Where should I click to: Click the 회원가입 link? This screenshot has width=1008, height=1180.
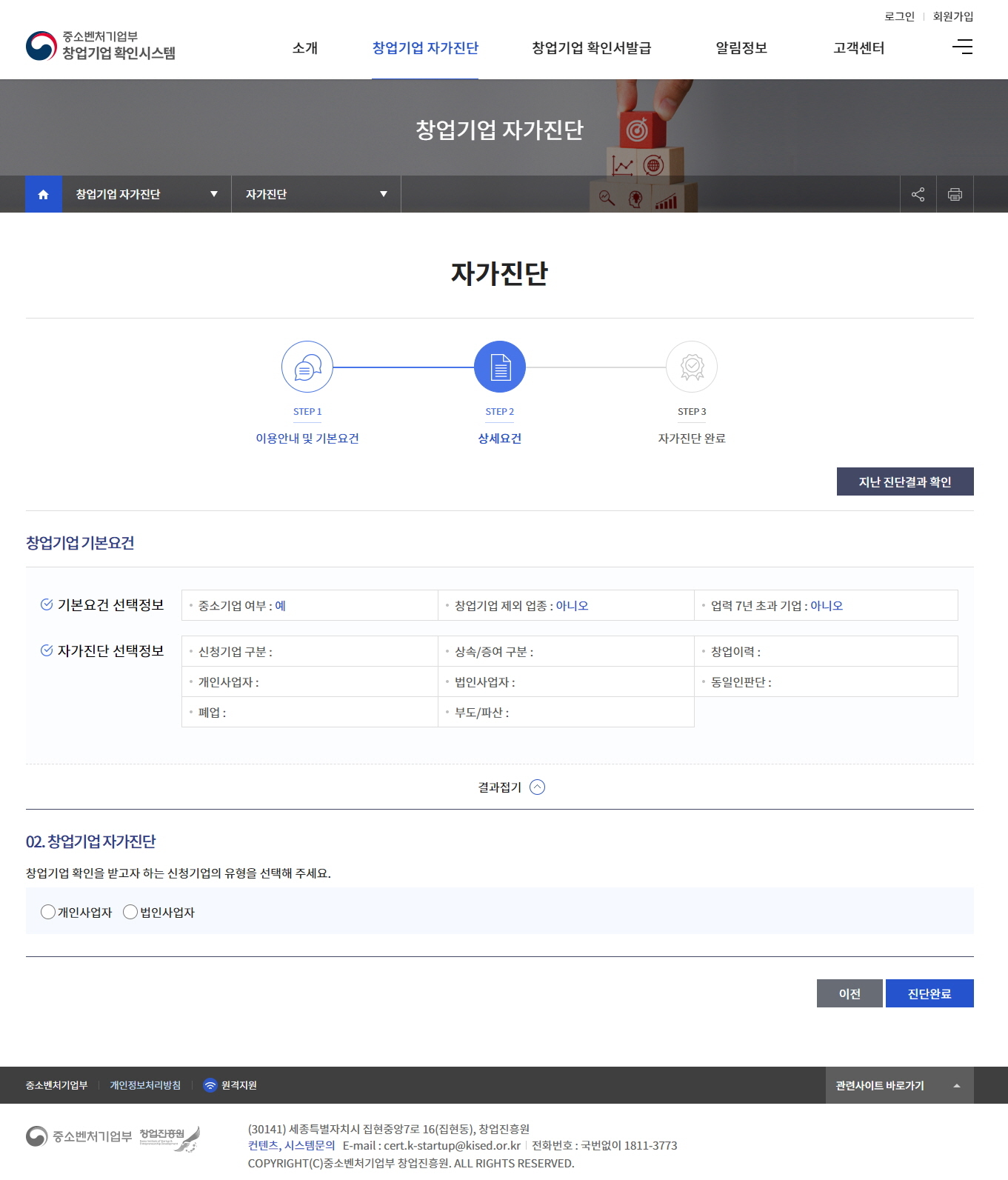coord(953,16)
